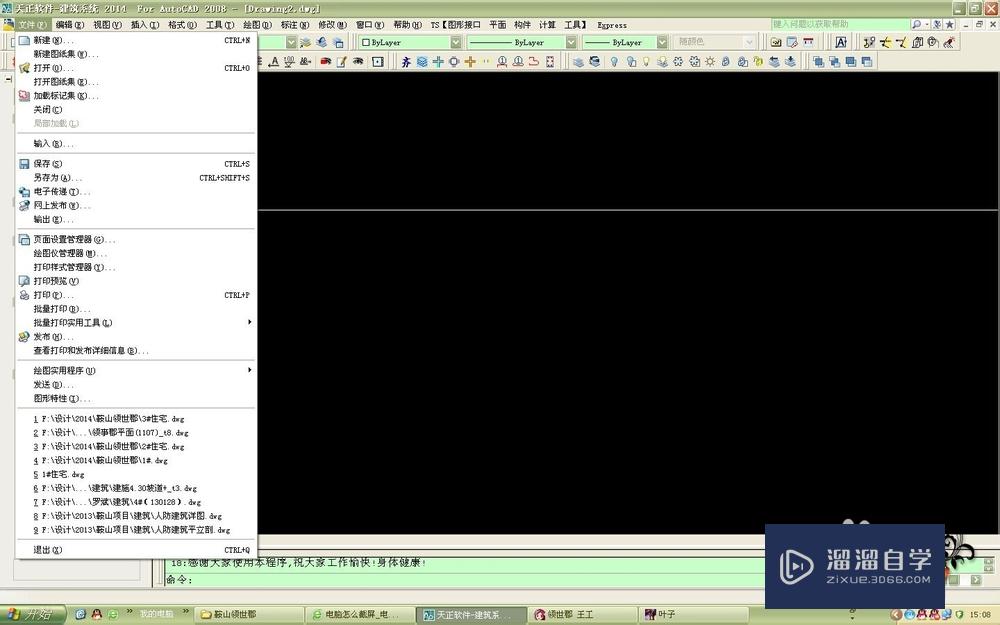Click the padlock layer lock icon
This screenshot has height=625, width=1000.
point(726,62)
